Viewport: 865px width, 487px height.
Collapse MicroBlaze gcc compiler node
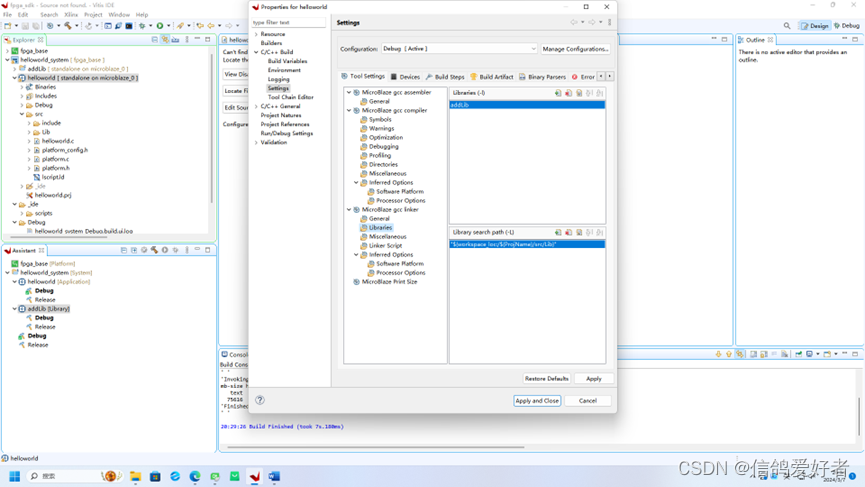tap(349, 111)
